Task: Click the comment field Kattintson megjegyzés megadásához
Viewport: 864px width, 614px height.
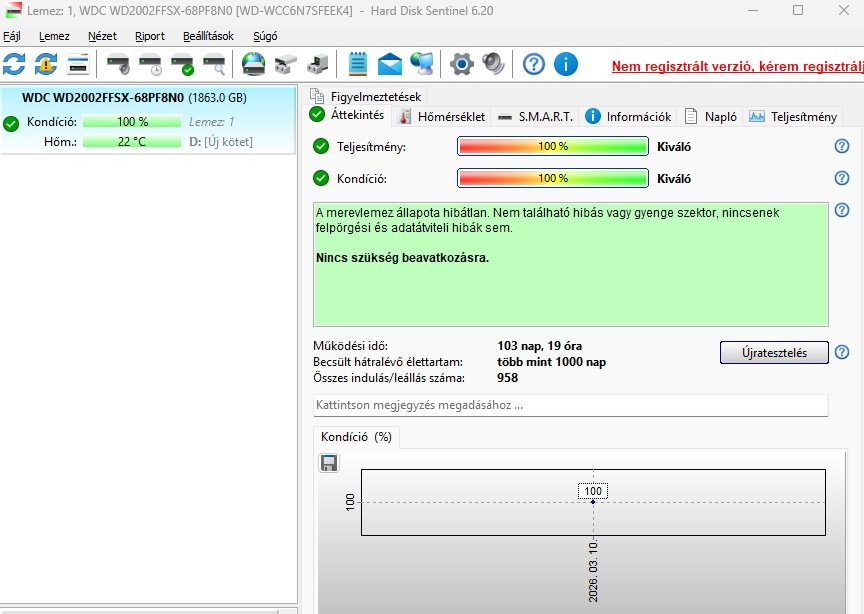Action: pos(570,405)
